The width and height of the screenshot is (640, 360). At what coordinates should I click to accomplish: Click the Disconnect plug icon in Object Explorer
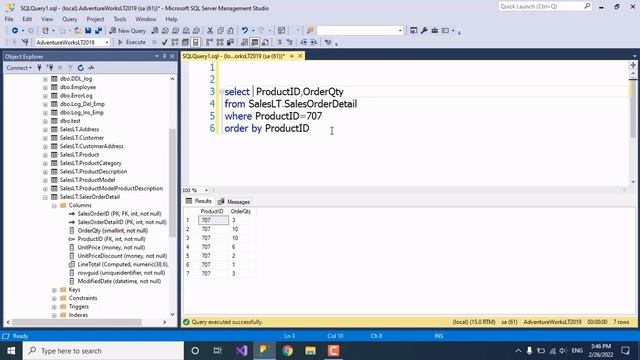50,68
